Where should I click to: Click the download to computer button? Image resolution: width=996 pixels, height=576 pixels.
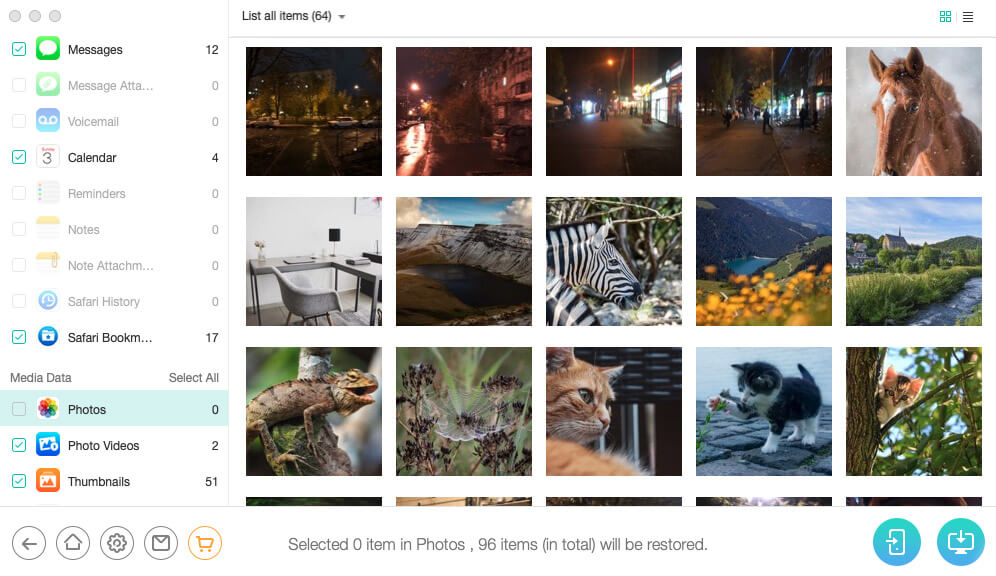pyautogui.click(x=960, y=542)
